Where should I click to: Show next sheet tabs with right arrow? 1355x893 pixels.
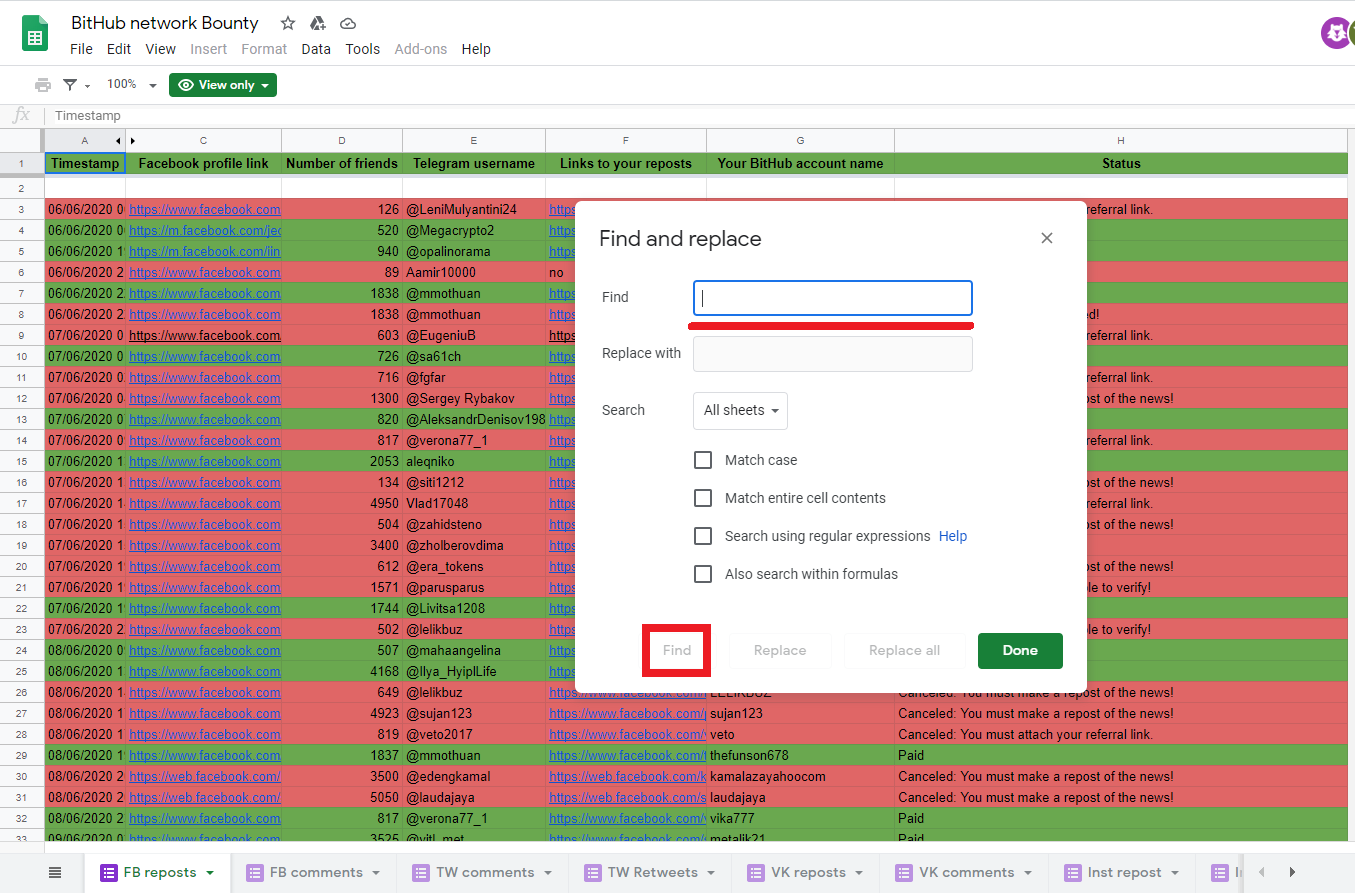tap(1292, 873)
